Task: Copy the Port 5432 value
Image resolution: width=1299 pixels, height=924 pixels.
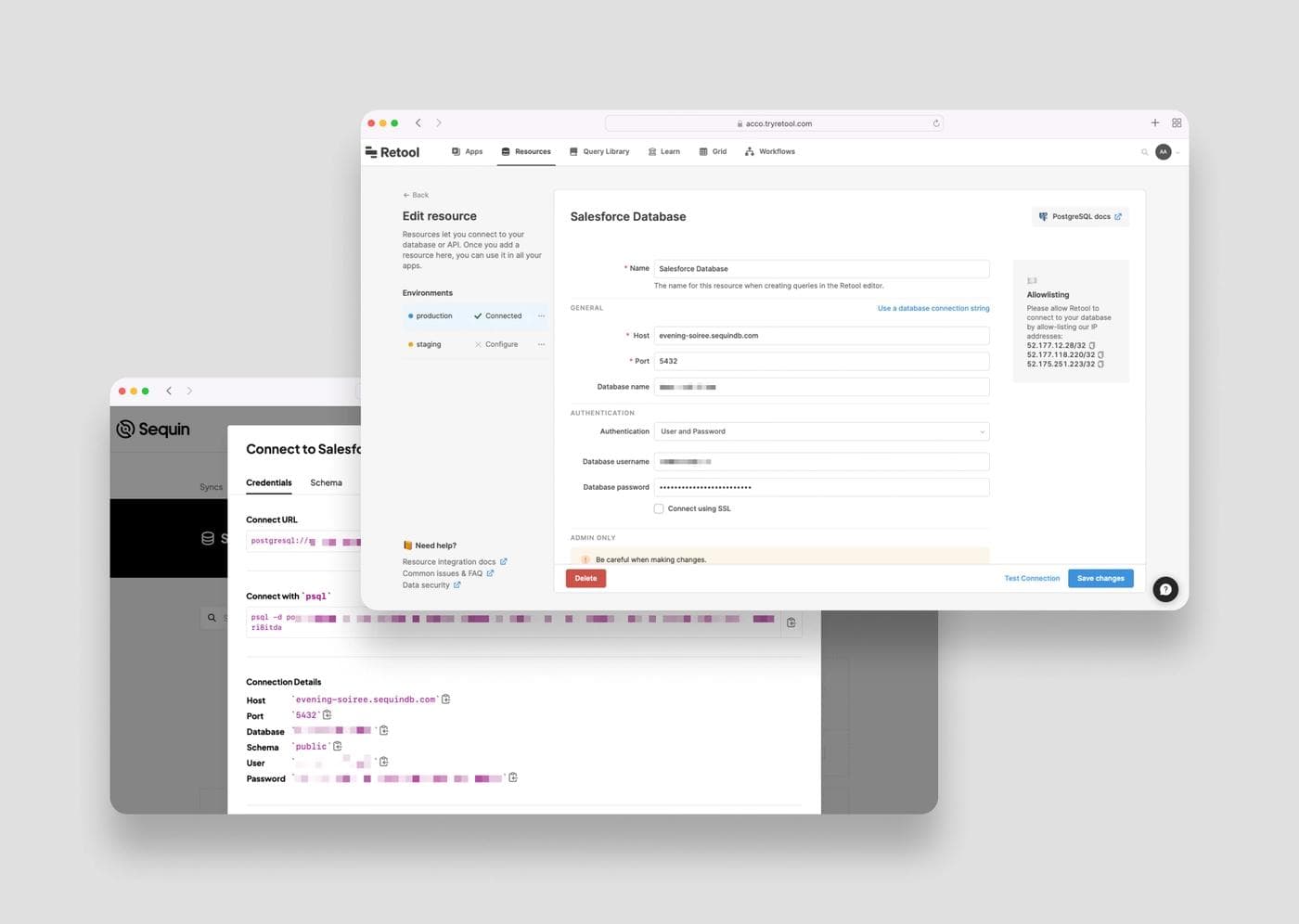Action: point(327,715)
